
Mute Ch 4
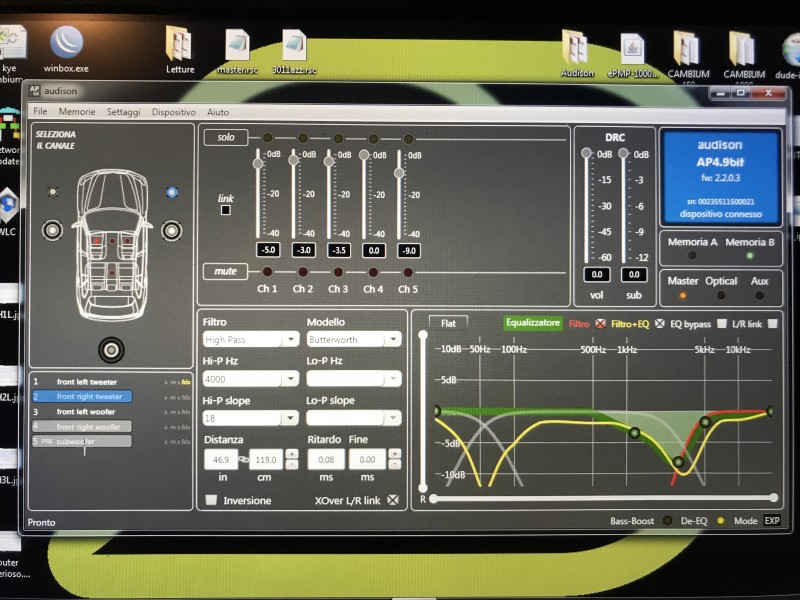373,272
